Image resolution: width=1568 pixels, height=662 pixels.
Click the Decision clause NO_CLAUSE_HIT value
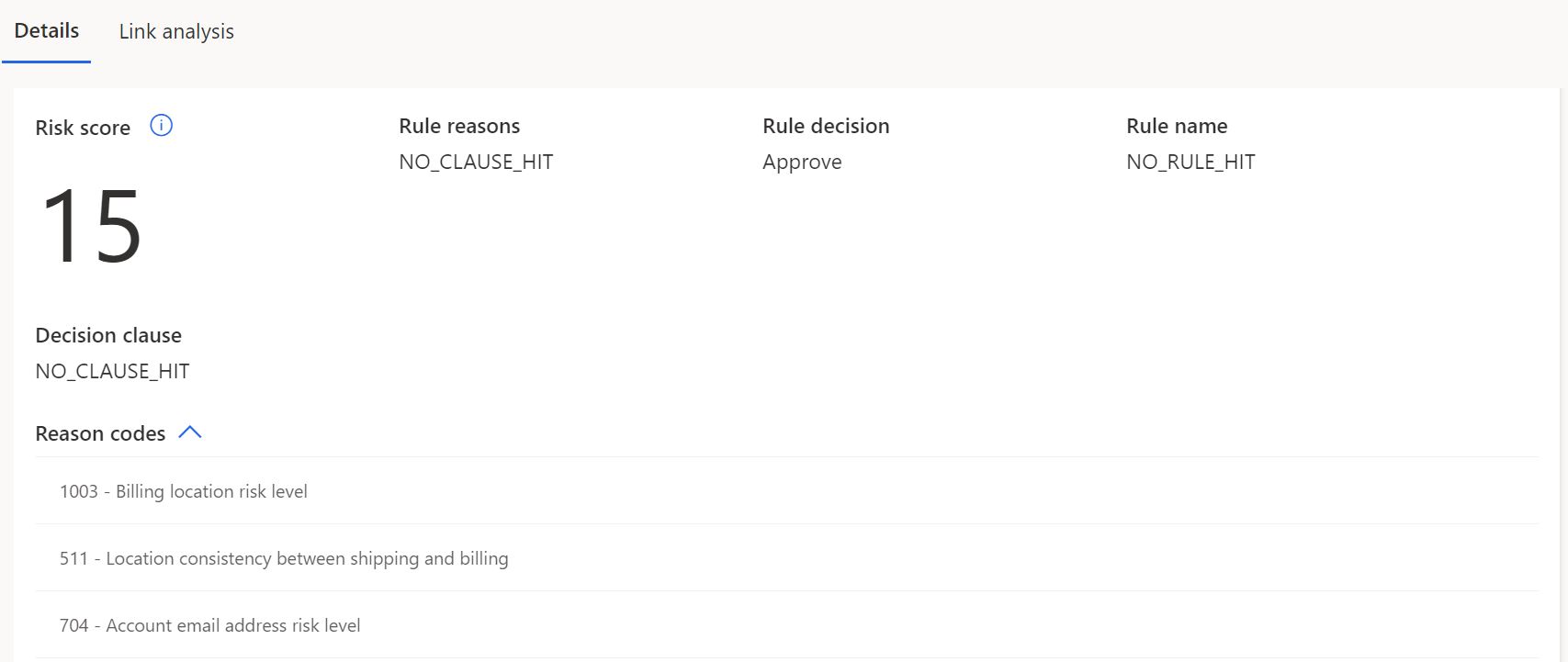click(x=112, y=371)
